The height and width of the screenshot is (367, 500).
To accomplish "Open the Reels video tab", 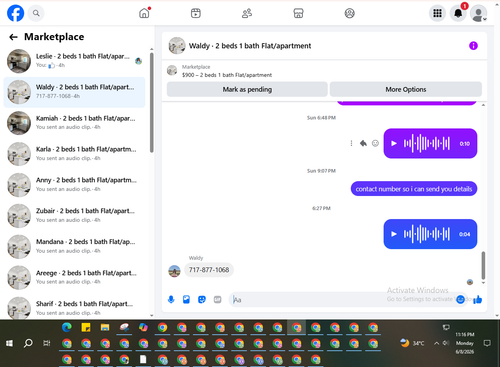I will pos(196,13).
